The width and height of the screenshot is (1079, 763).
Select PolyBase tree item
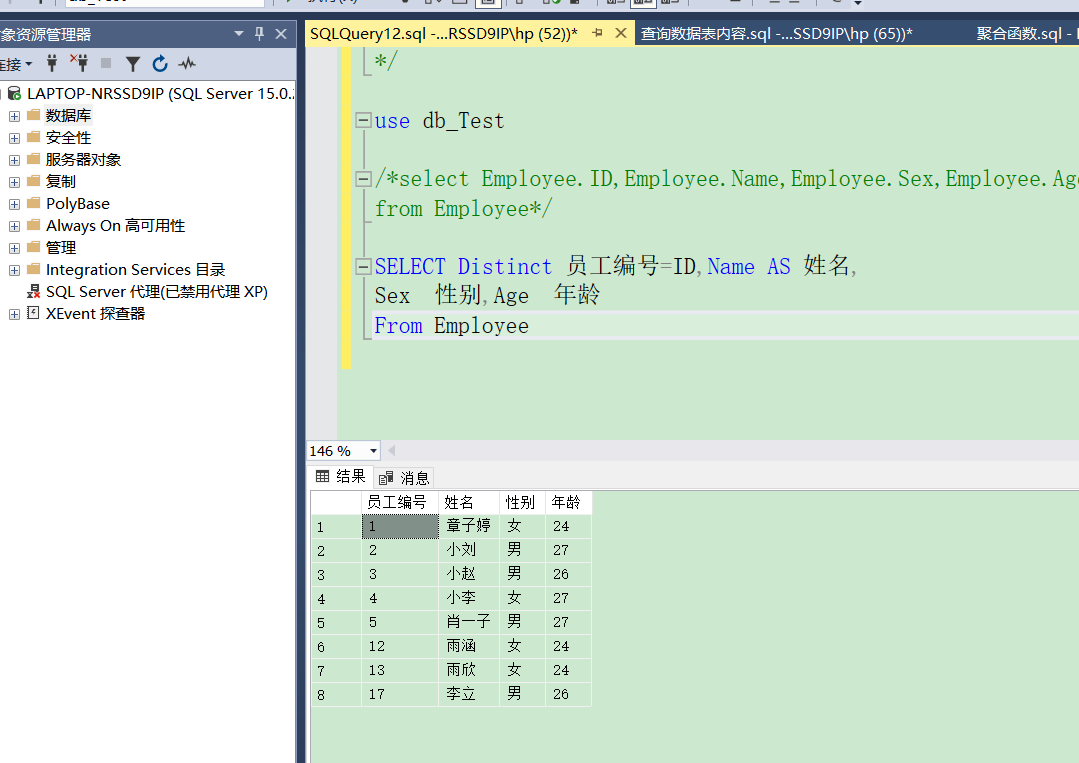pos(78,204)
